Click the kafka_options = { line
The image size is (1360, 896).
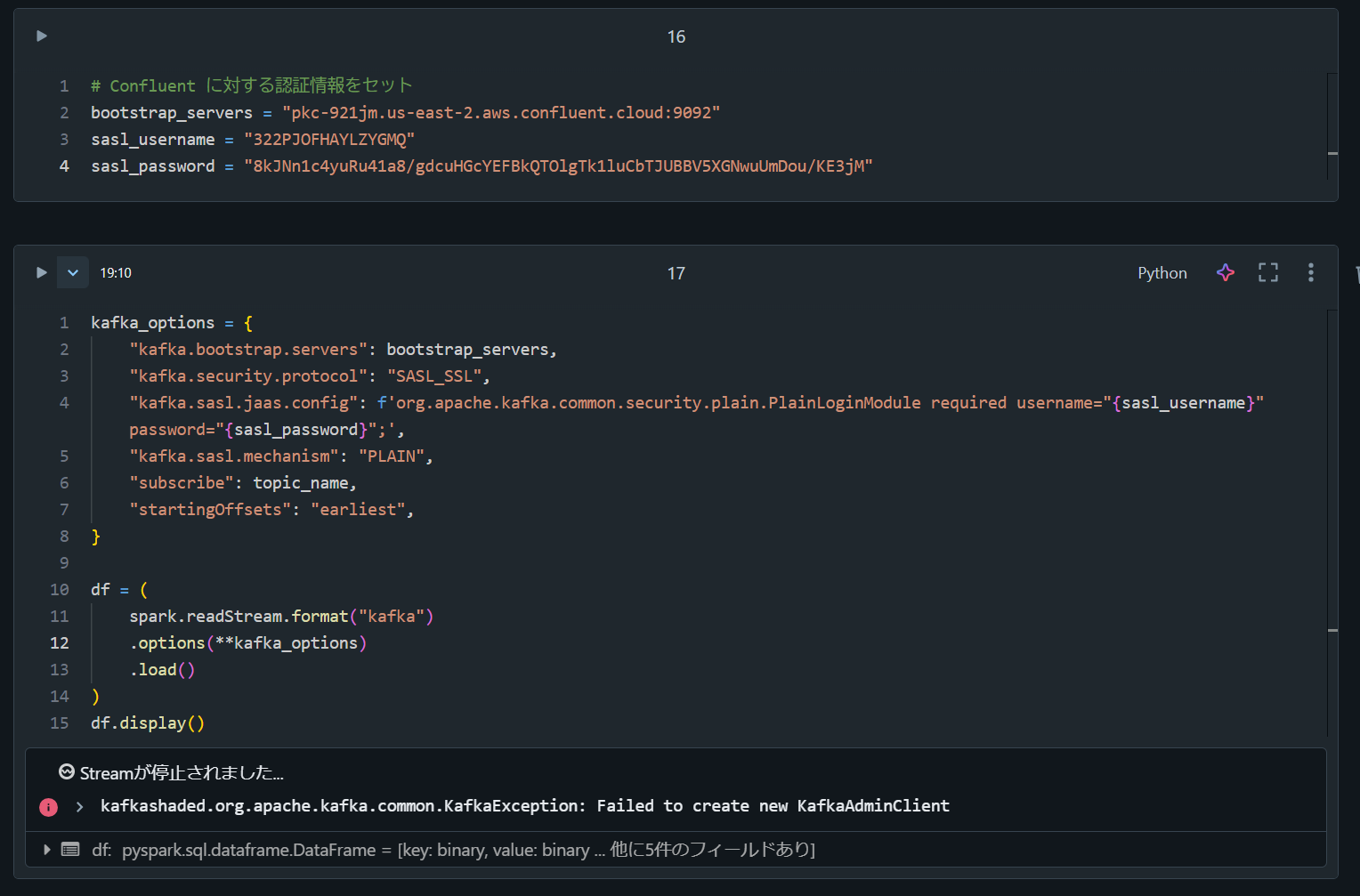coord(172,323)
